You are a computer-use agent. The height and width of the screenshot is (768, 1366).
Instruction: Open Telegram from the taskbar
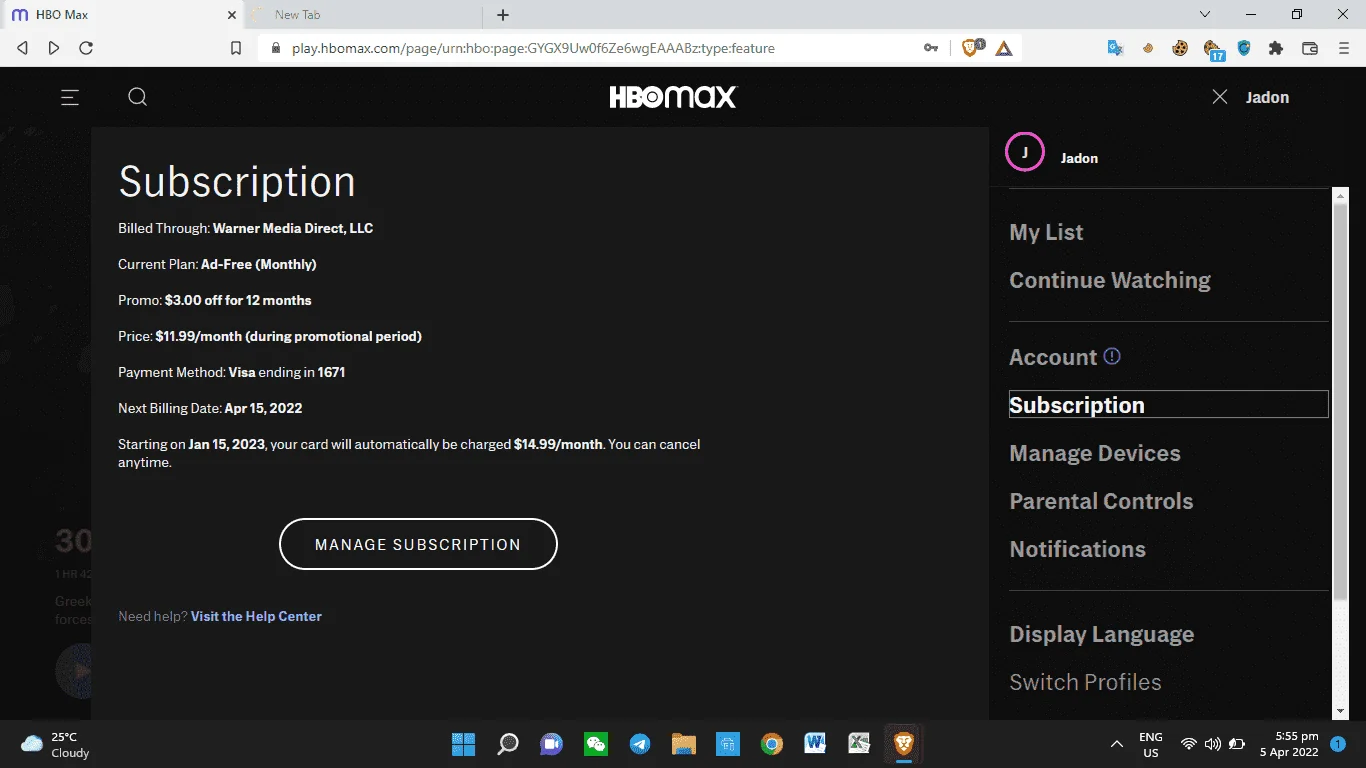(x=640, y=744)
